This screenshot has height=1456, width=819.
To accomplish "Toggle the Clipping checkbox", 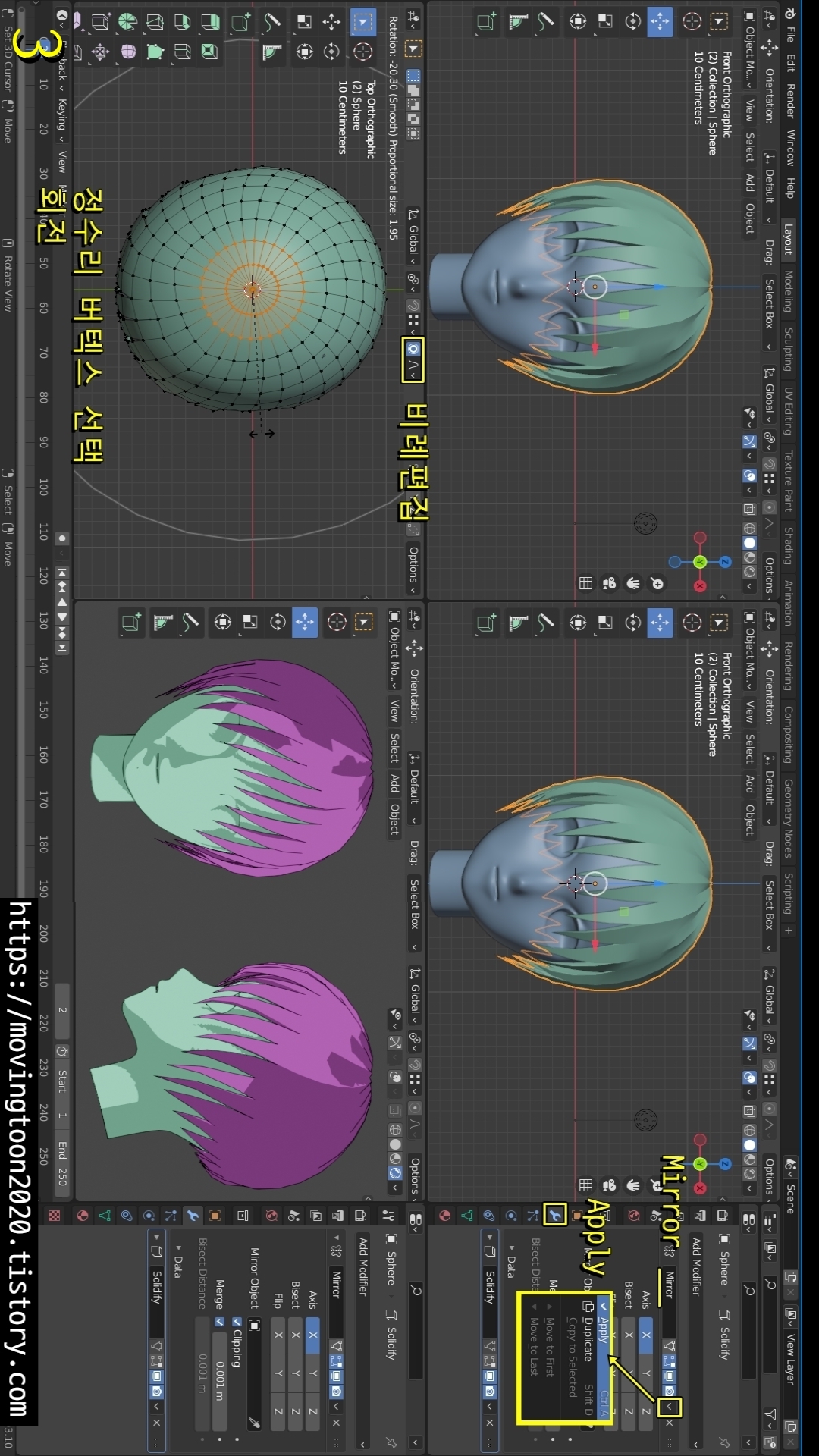I will (x=237, y=1322).
